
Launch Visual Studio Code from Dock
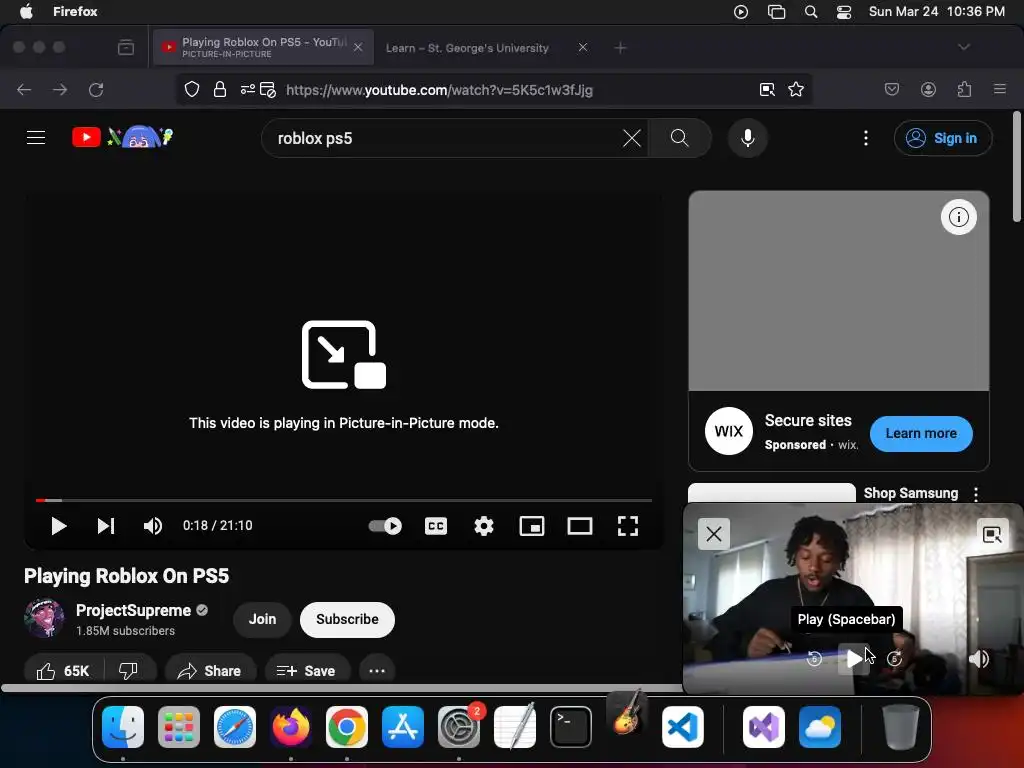(x=682, y=726)
